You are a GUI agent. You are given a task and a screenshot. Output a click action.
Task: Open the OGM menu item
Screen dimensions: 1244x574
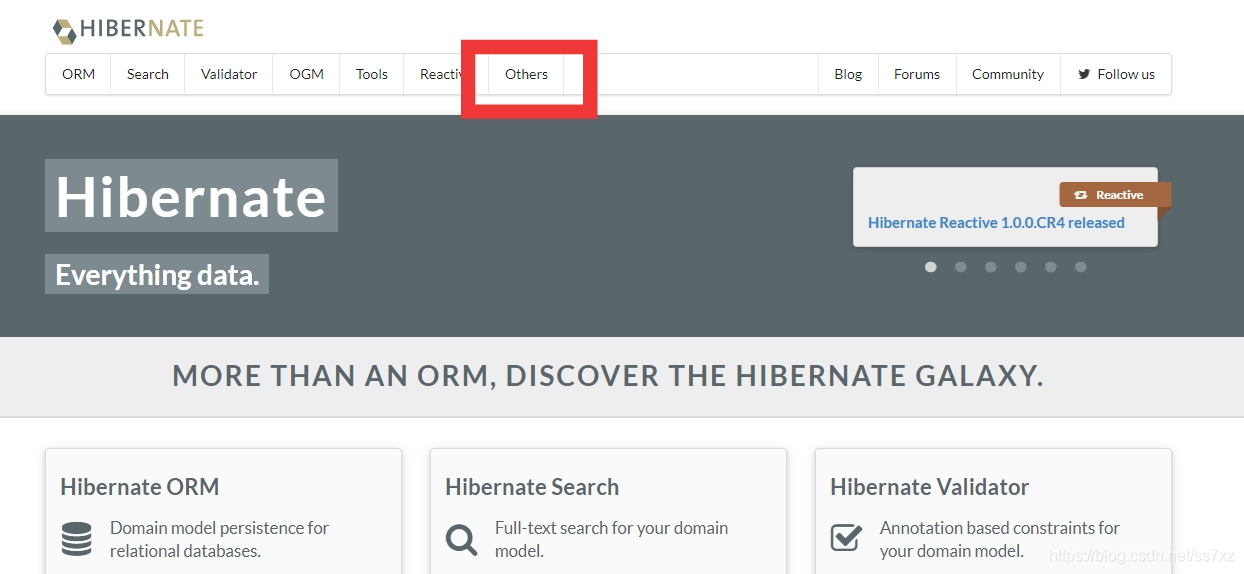(x=306, y=74)
